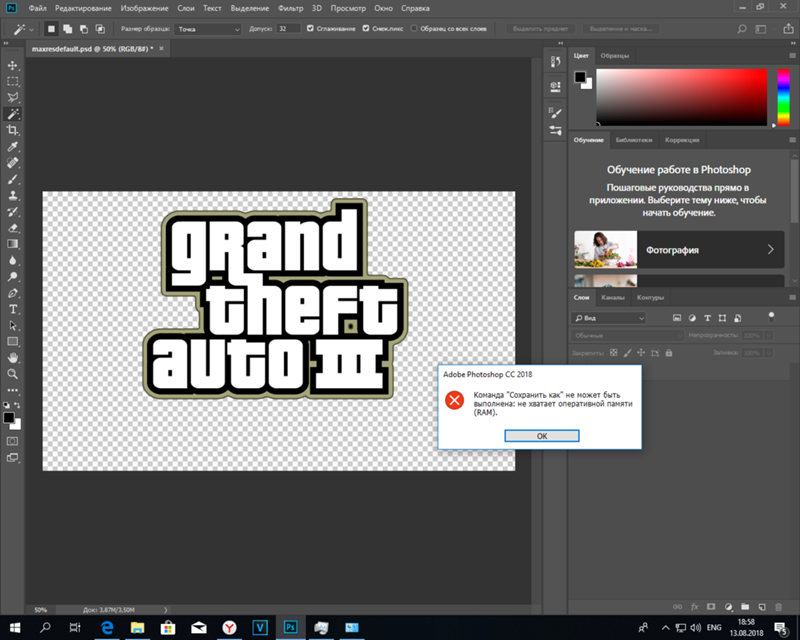Image resolution: width=800 pixels, height=640 pixels.
Task: Open workspace switcher in options bar
Action: (761, 29)
